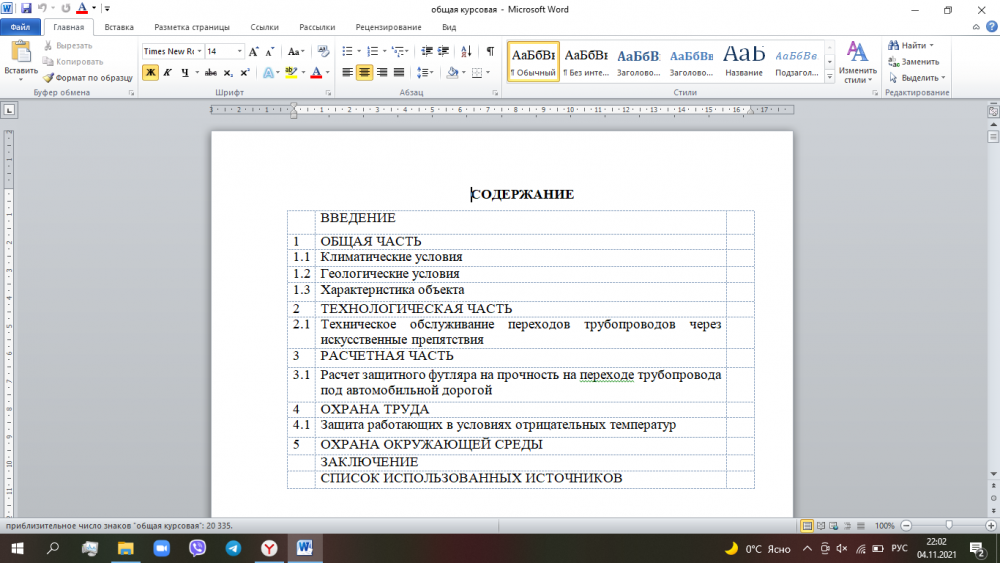1000x563 pixels.
Task: Open Zoom app from taskbar
Action: (161, 548)
